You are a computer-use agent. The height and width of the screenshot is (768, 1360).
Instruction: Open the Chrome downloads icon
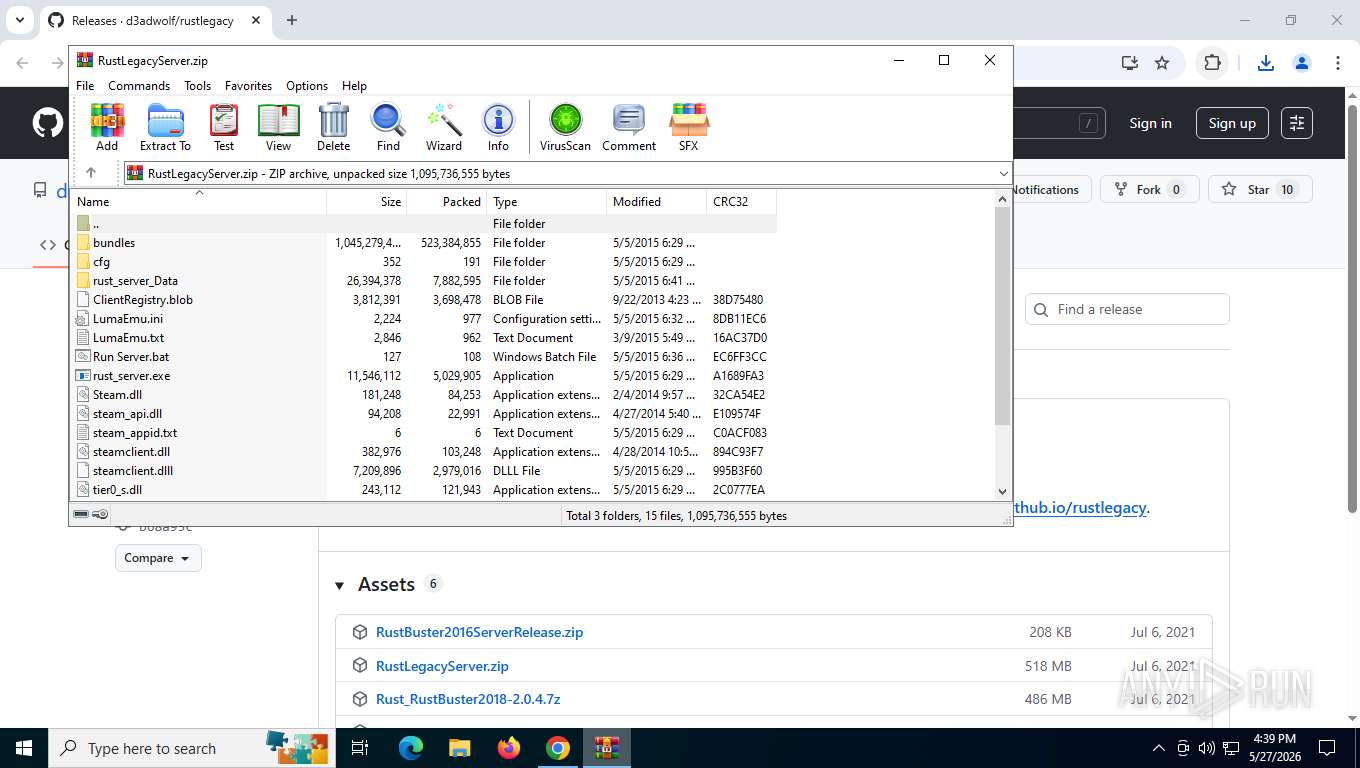1265,63
